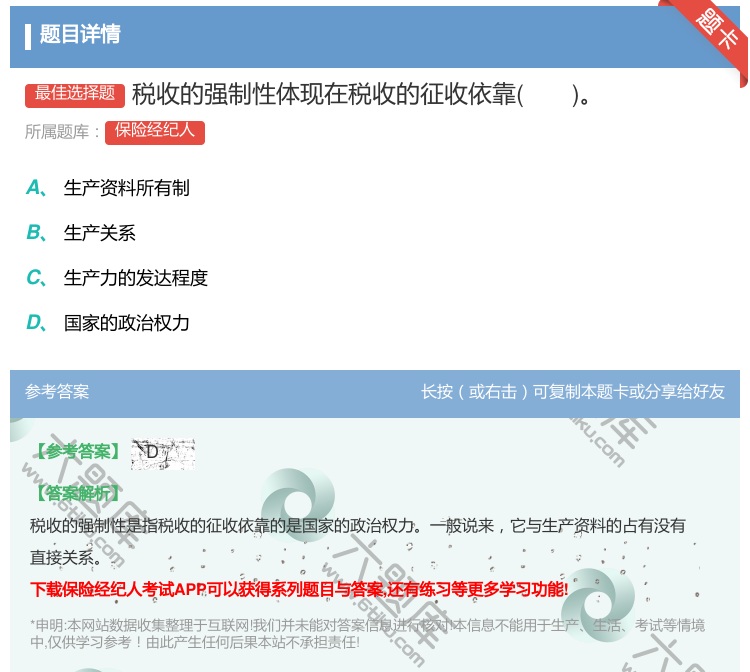The image size is (750, 672).
Task: Click the disclaimer text starting *申明
Action: coord(367,633)
